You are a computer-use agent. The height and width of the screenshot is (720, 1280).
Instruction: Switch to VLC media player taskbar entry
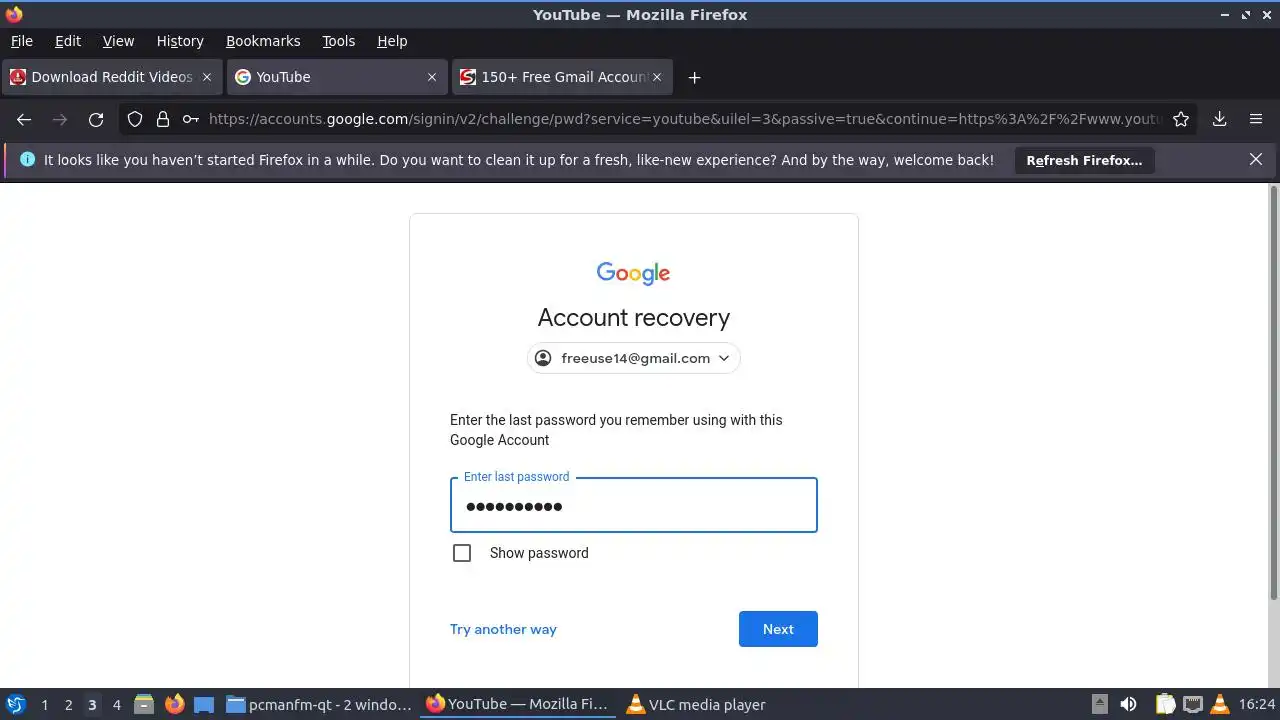(x=697, y=704)
